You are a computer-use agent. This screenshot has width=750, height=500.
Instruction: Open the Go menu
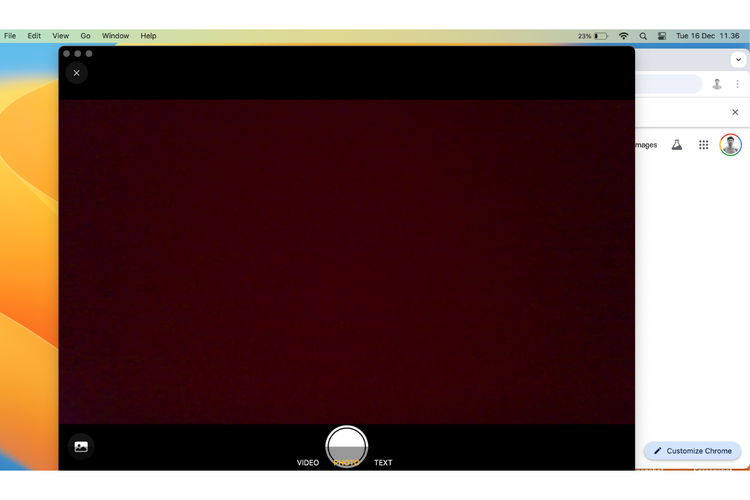pos(86,36)
